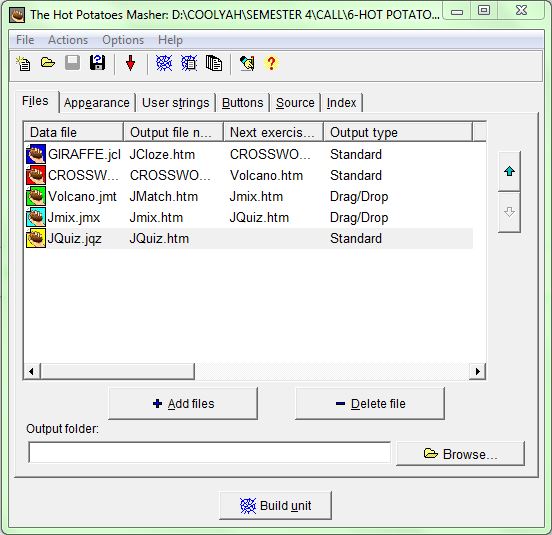Click the green Volcano.jmt file icon
This screenshot has width=552, height=535.
(x=36, y=196)
